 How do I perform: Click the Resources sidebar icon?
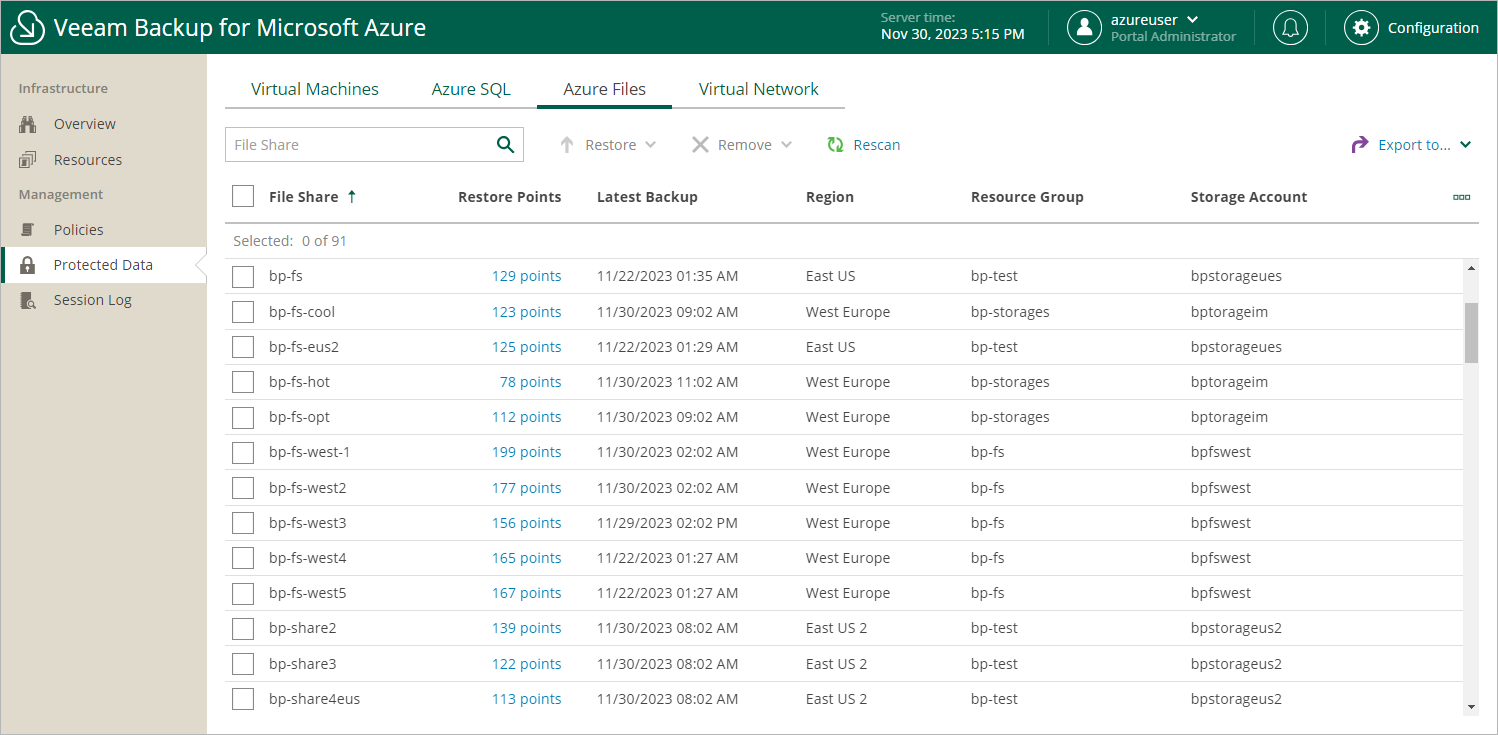[29, 160]
